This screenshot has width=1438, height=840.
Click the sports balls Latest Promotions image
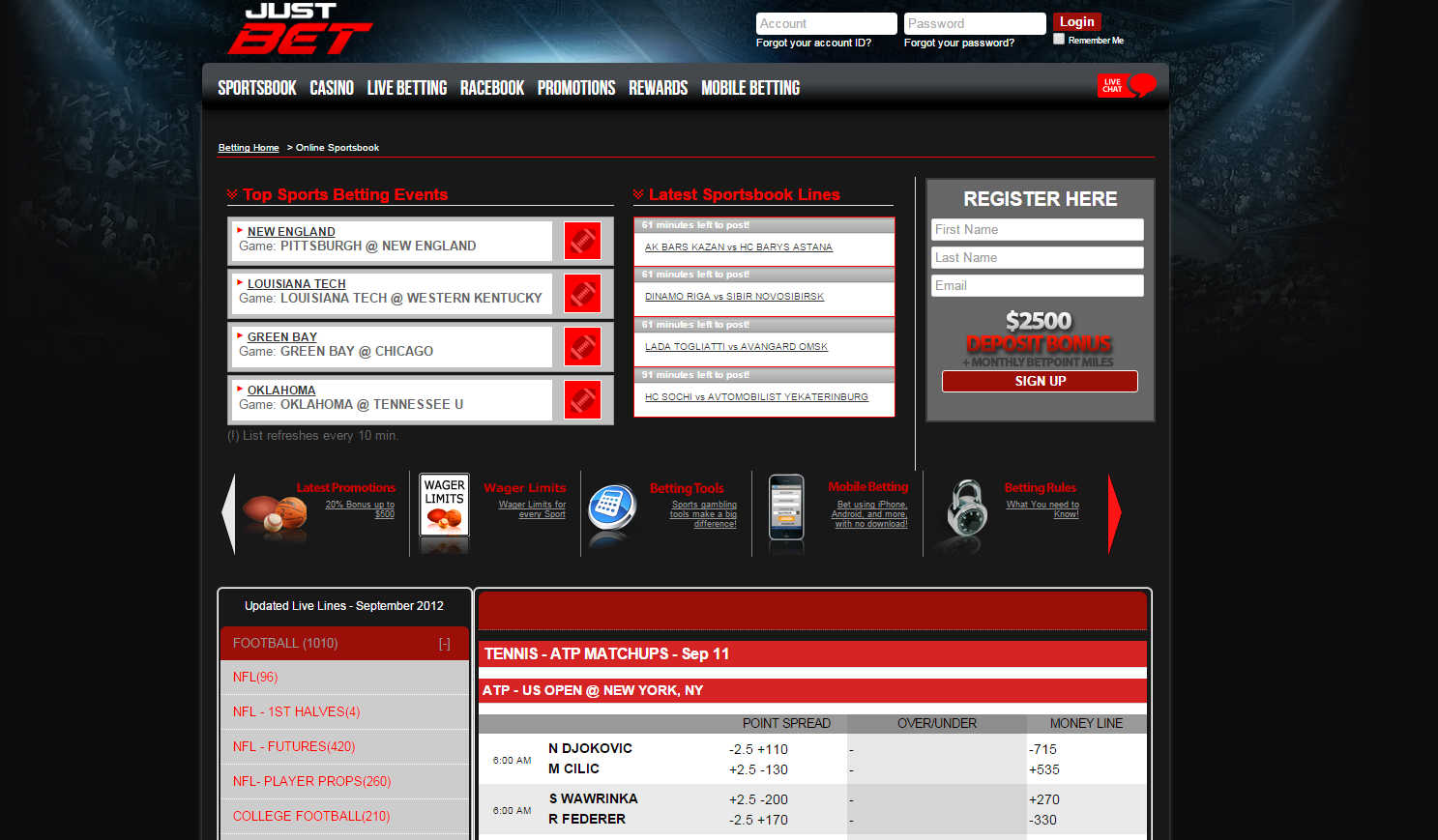pos(275,513)
